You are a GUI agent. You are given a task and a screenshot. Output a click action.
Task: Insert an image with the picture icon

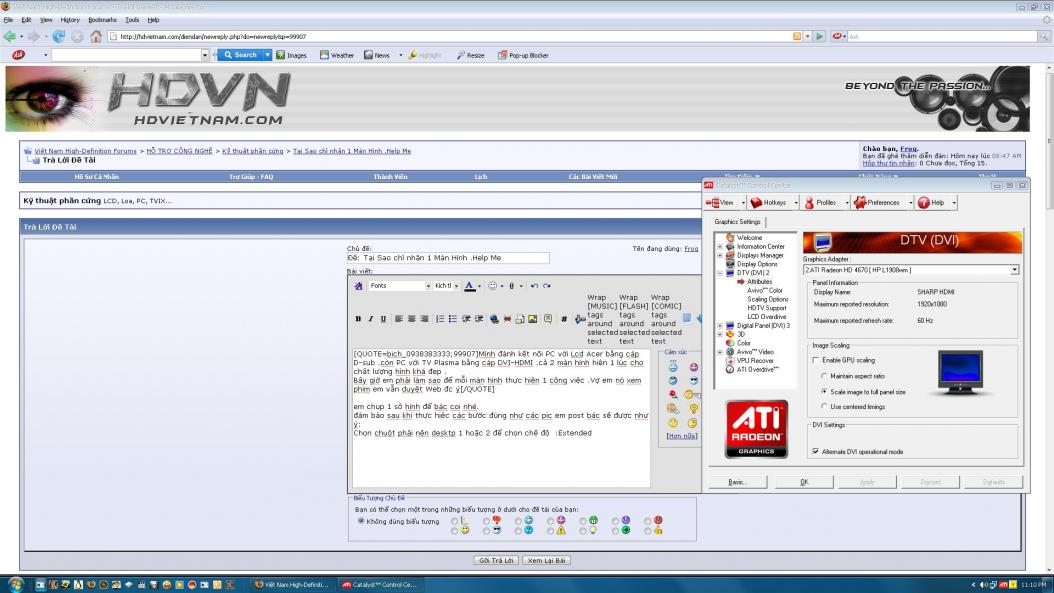[x=532, y=319]
